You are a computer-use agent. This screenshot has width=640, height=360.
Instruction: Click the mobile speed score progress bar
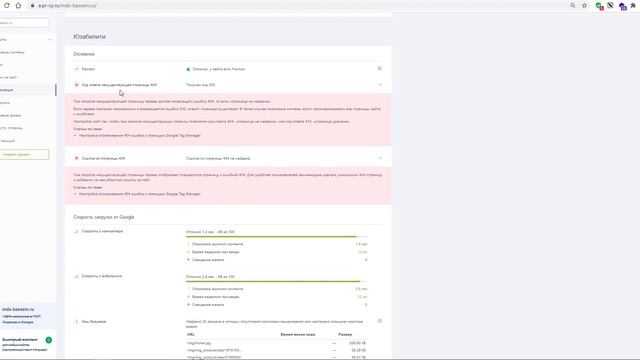(x=276, y=281)
